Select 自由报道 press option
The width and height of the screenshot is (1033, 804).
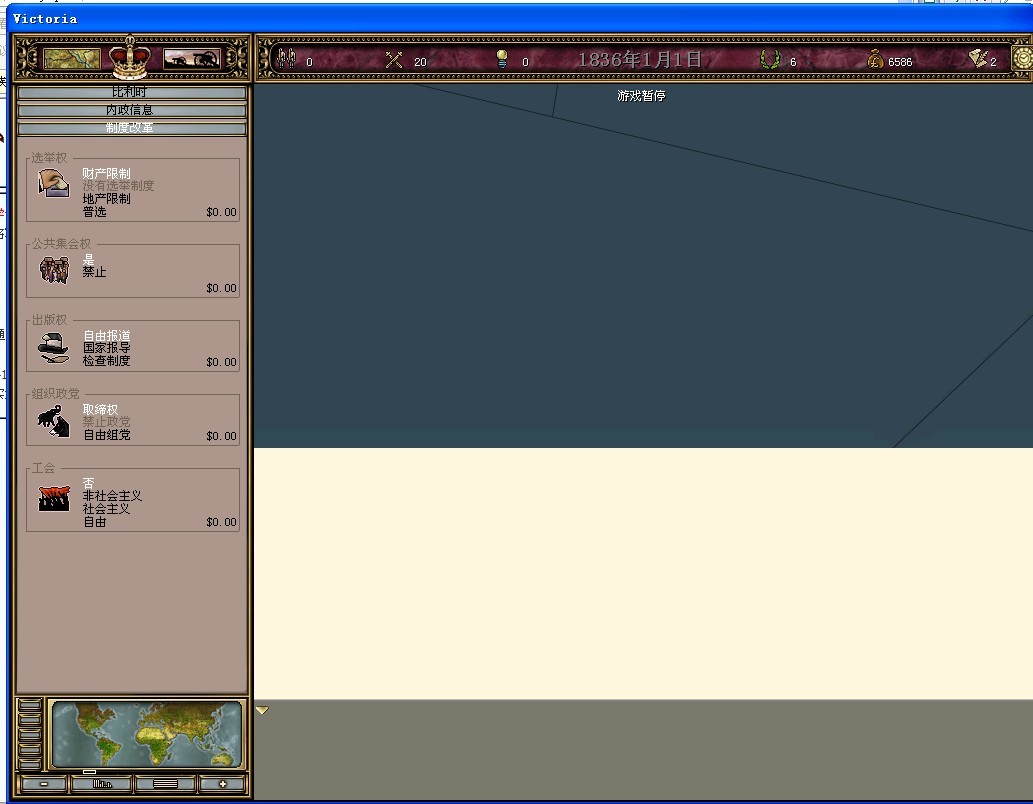pyautogui.click(x=106, y=335)
